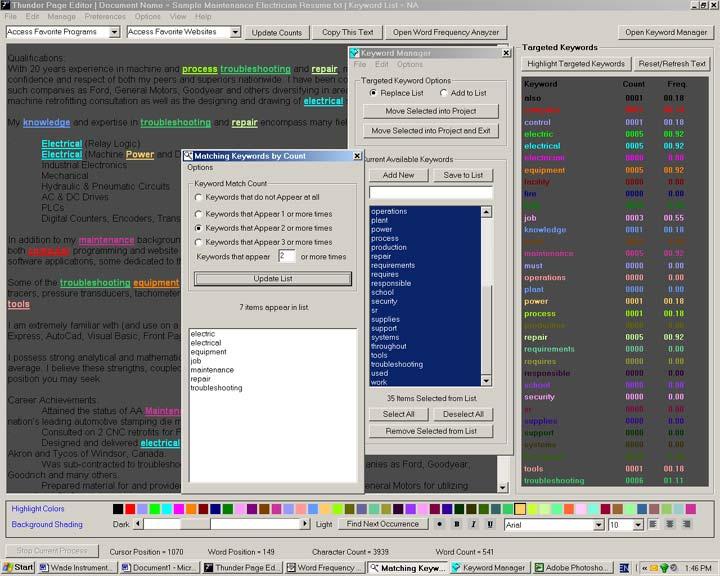Switch to Document1 Microsoft Word taskbar item
The image size is (720, 576).
pyautogui.click(x=159, y=568)
